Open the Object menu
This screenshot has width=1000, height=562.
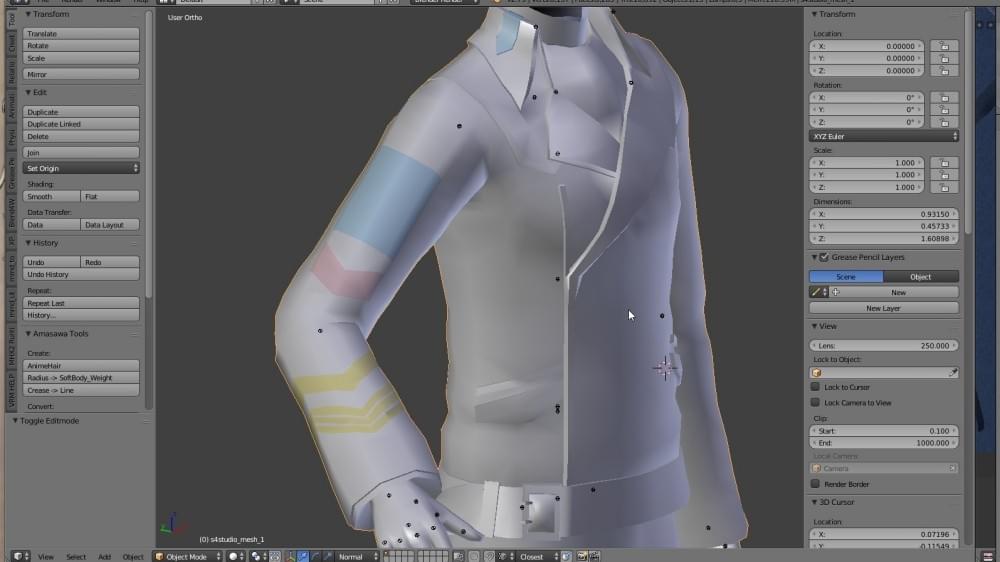click(133, 557)
